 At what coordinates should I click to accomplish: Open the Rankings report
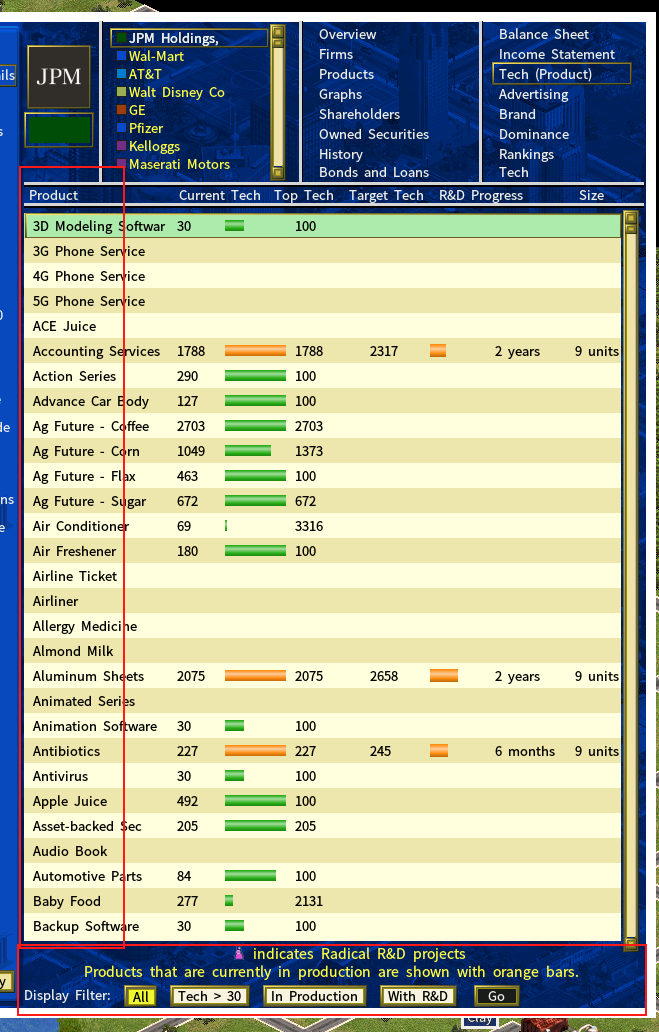coord(526,154)
